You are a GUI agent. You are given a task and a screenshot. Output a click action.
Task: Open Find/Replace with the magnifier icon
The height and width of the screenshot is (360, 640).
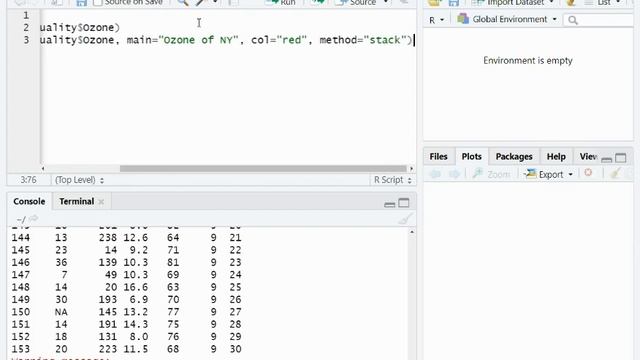tap(183, 2)
